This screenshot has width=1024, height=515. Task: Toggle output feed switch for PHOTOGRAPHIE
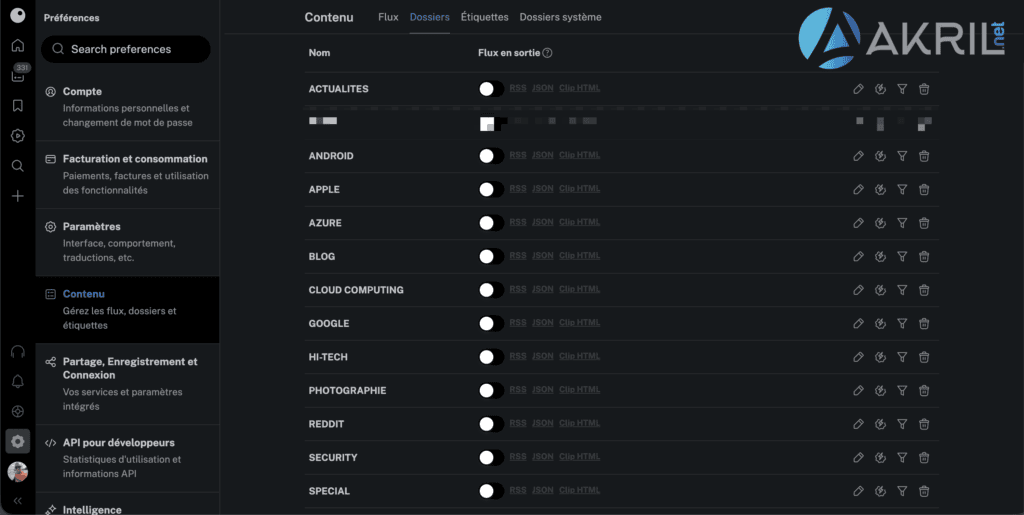491,390
